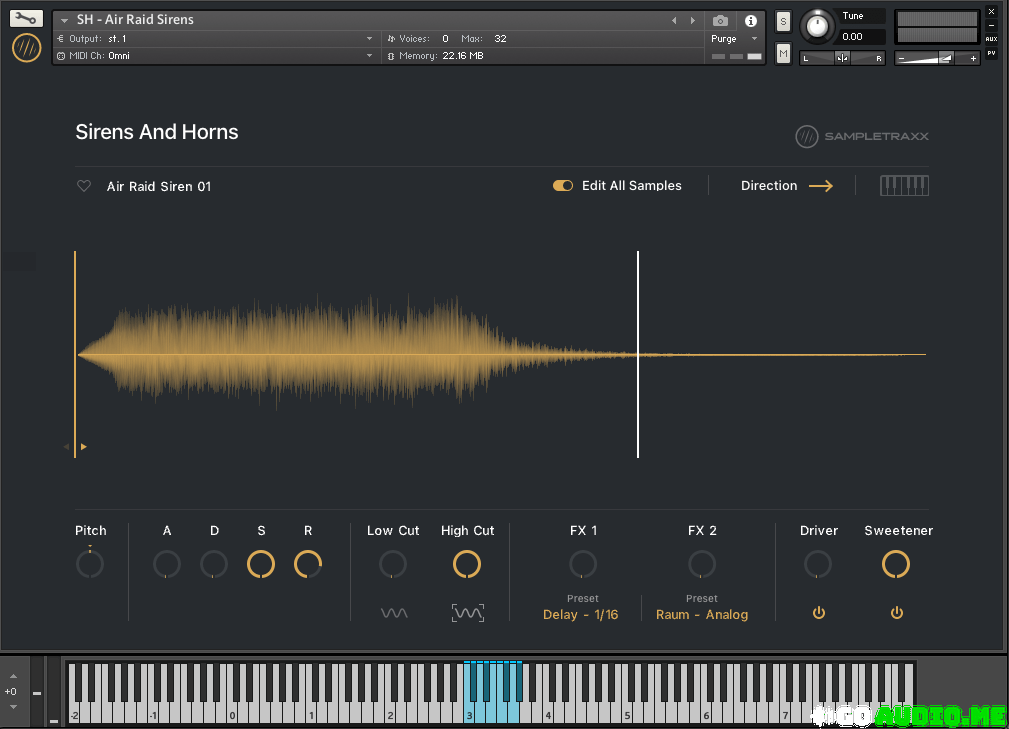Toggle the Driver power button
The image size is (1009, 729).
click(x=819, y=613)
